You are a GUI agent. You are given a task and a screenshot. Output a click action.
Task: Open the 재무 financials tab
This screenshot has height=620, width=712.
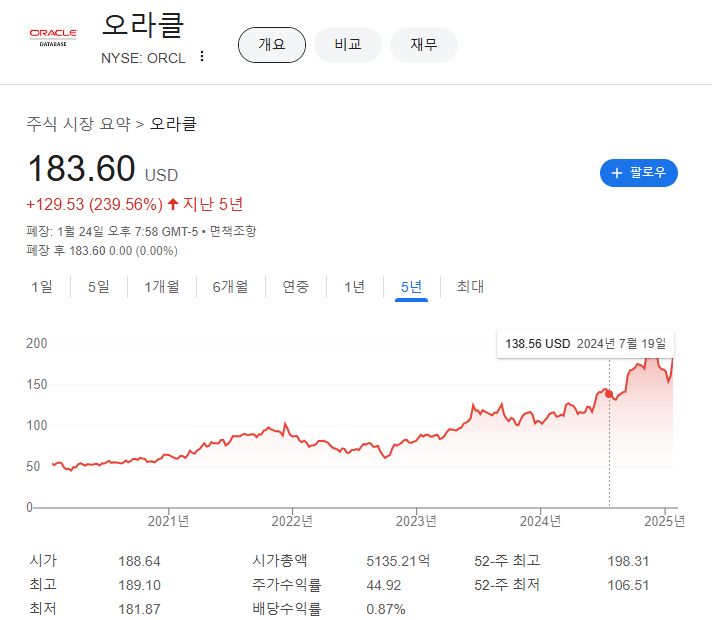[x=424, y=45]
